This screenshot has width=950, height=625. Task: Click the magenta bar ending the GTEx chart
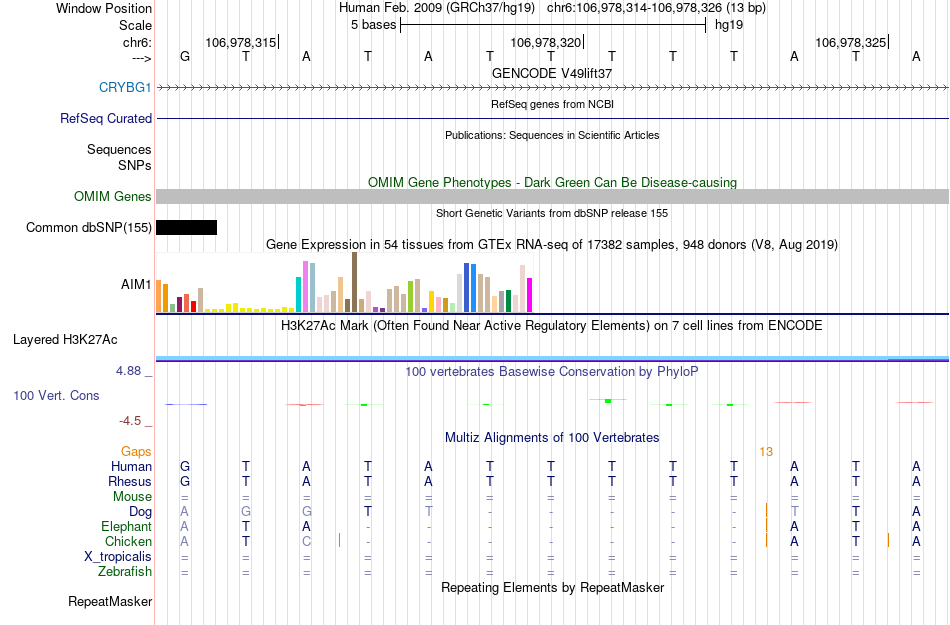530,295
